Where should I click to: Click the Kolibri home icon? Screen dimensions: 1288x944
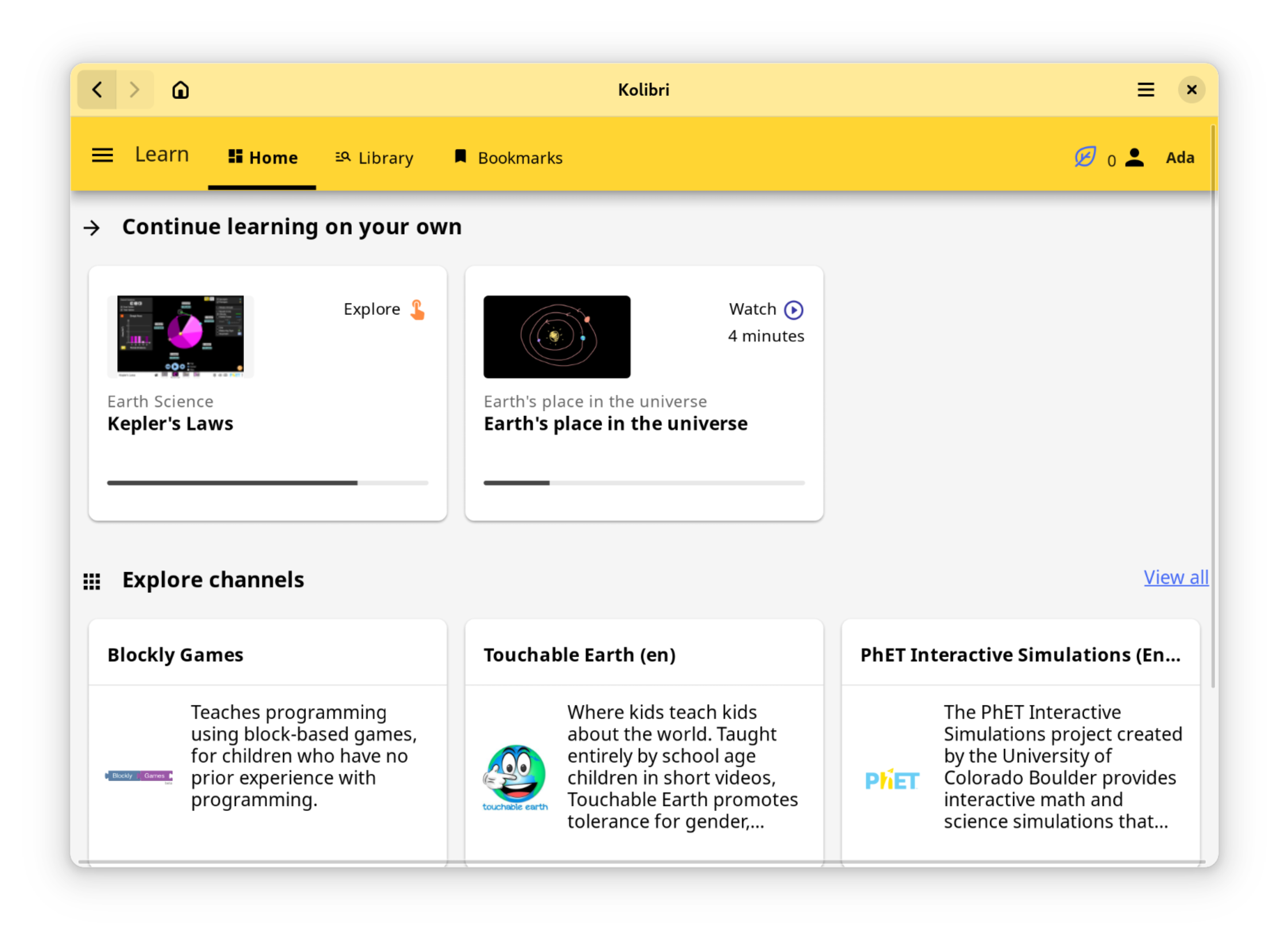point(180,90)
